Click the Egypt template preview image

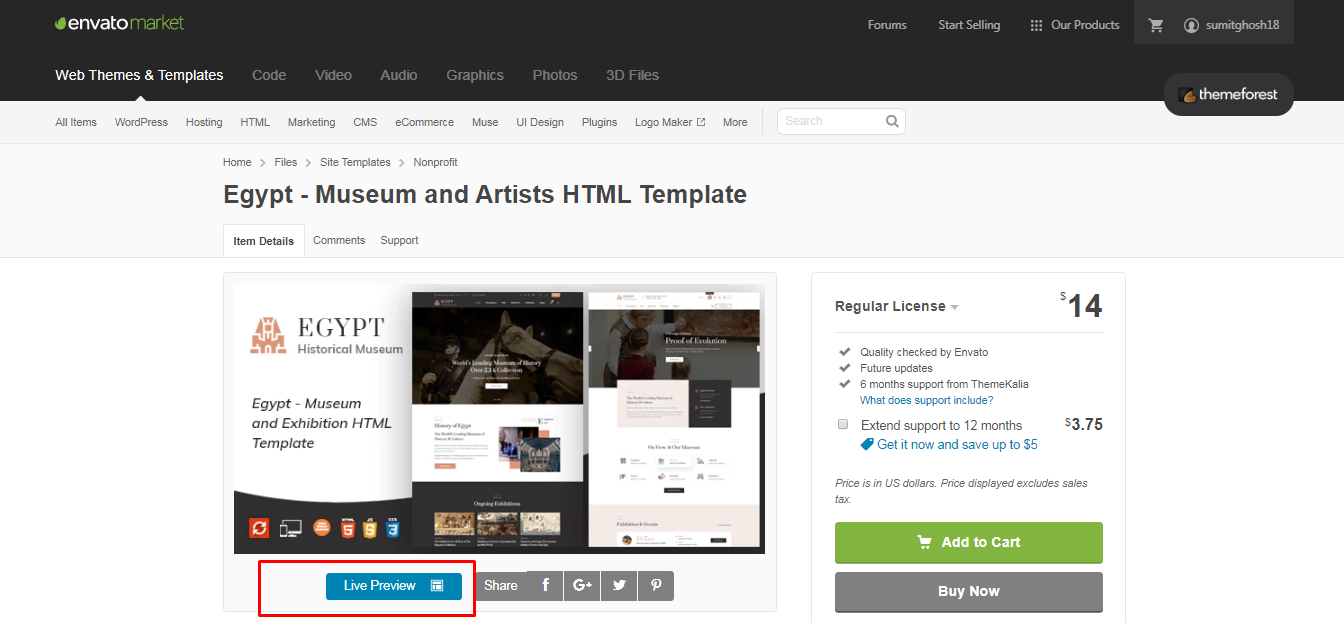(x=499, y=419)
